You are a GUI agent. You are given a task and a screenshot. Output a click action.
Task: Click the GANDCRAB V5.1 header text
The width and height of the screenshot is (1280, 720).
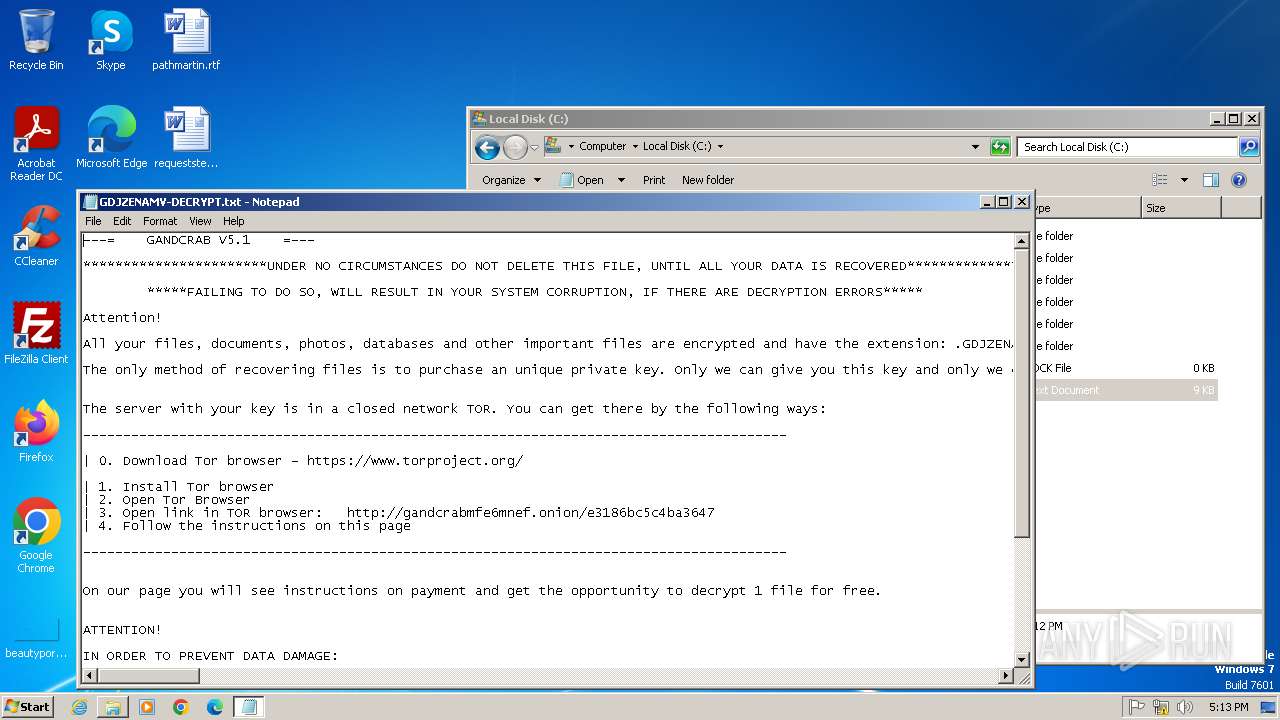point(198,240)
